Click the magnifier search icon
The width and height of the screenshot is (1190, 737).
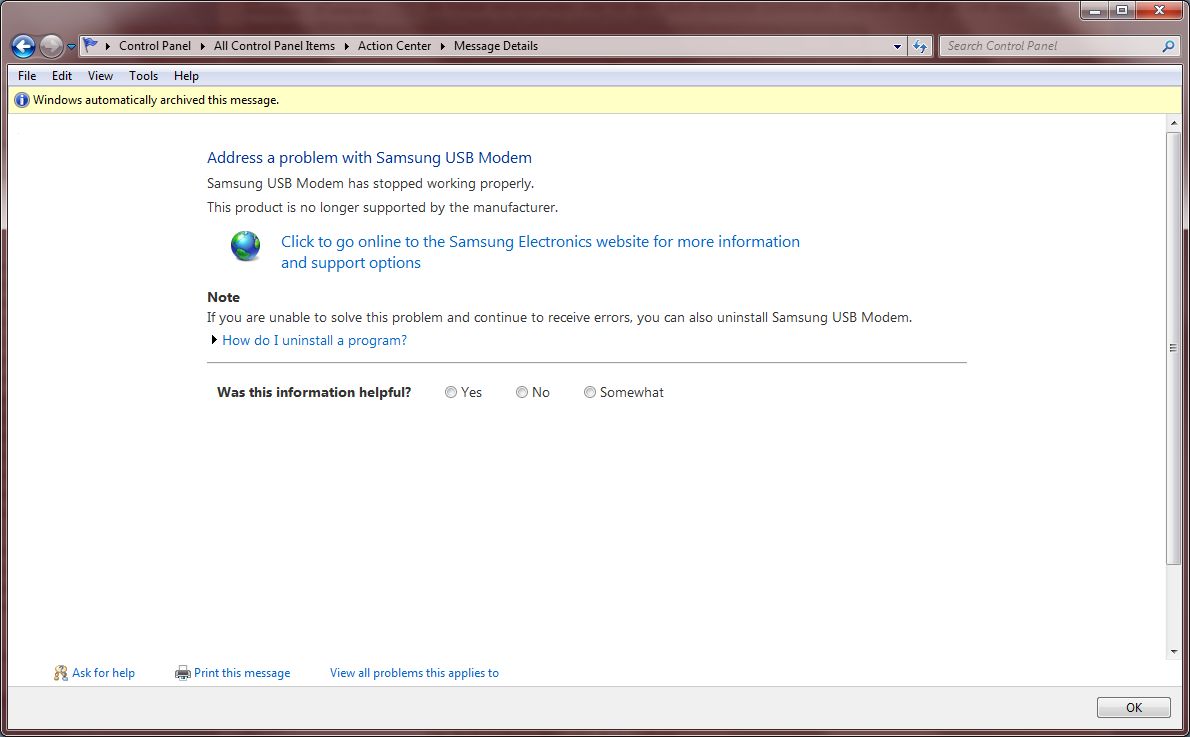(1168, 46)
